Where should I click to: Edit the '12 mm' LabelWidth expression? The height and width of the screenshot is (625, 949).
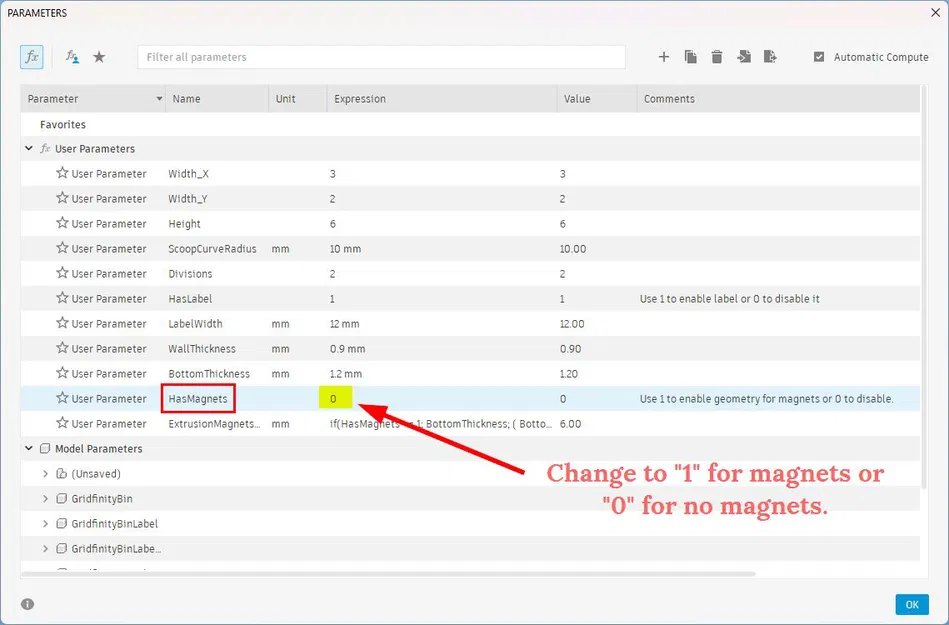344,324
